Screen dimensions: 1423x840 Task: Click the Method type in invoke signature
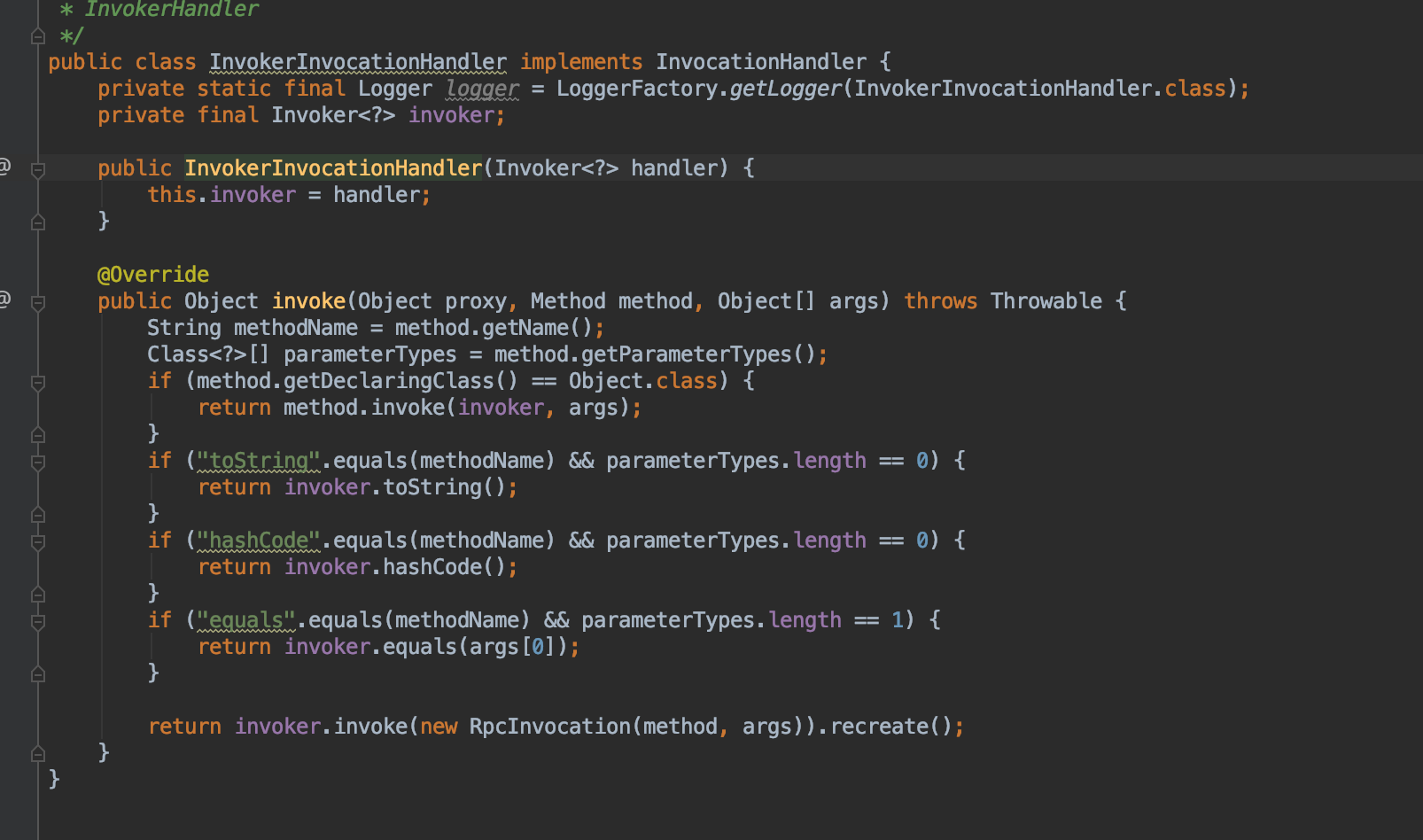pos(568,301)
